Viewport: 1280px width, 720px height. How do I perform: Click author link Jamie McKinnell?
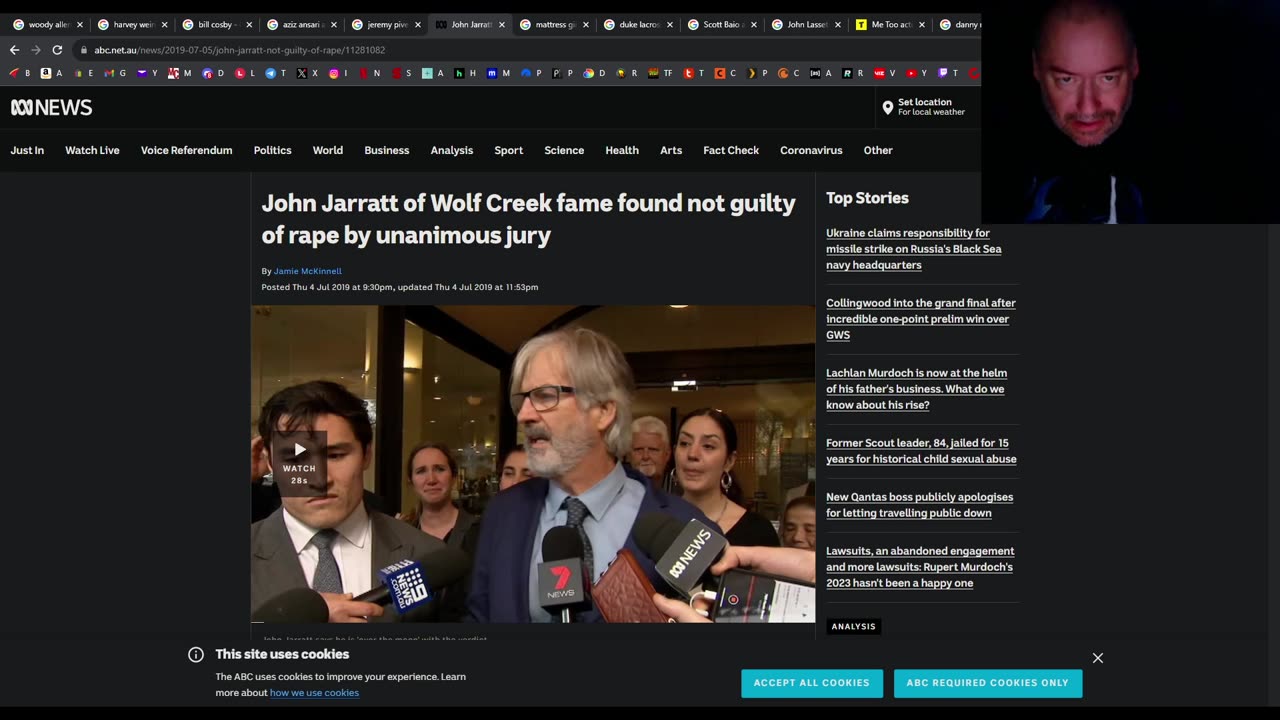308,271
